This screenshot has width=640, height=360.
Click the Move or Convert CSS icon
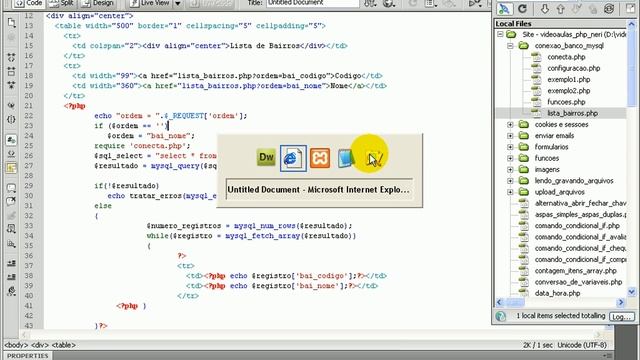(x=11, y=244)
